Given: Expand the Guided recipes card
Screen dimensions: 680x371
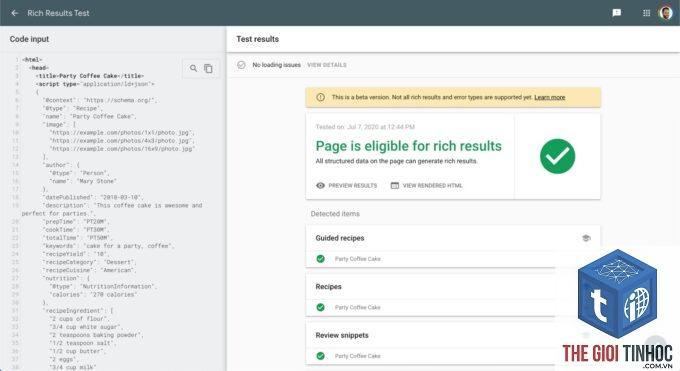Looking at the screenshot, I should 453,238.
